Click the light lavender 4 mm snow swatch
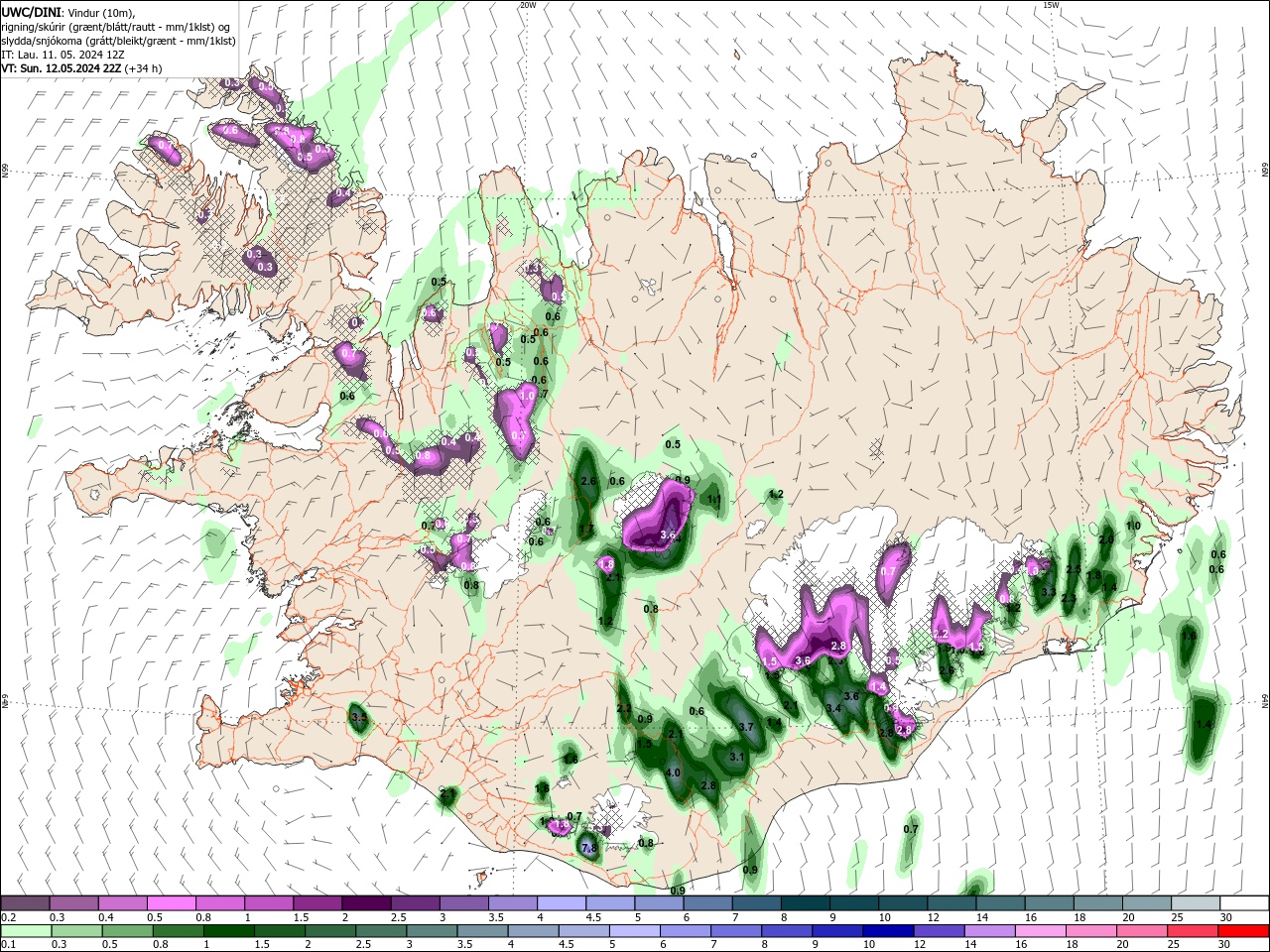 coord(562,903)
